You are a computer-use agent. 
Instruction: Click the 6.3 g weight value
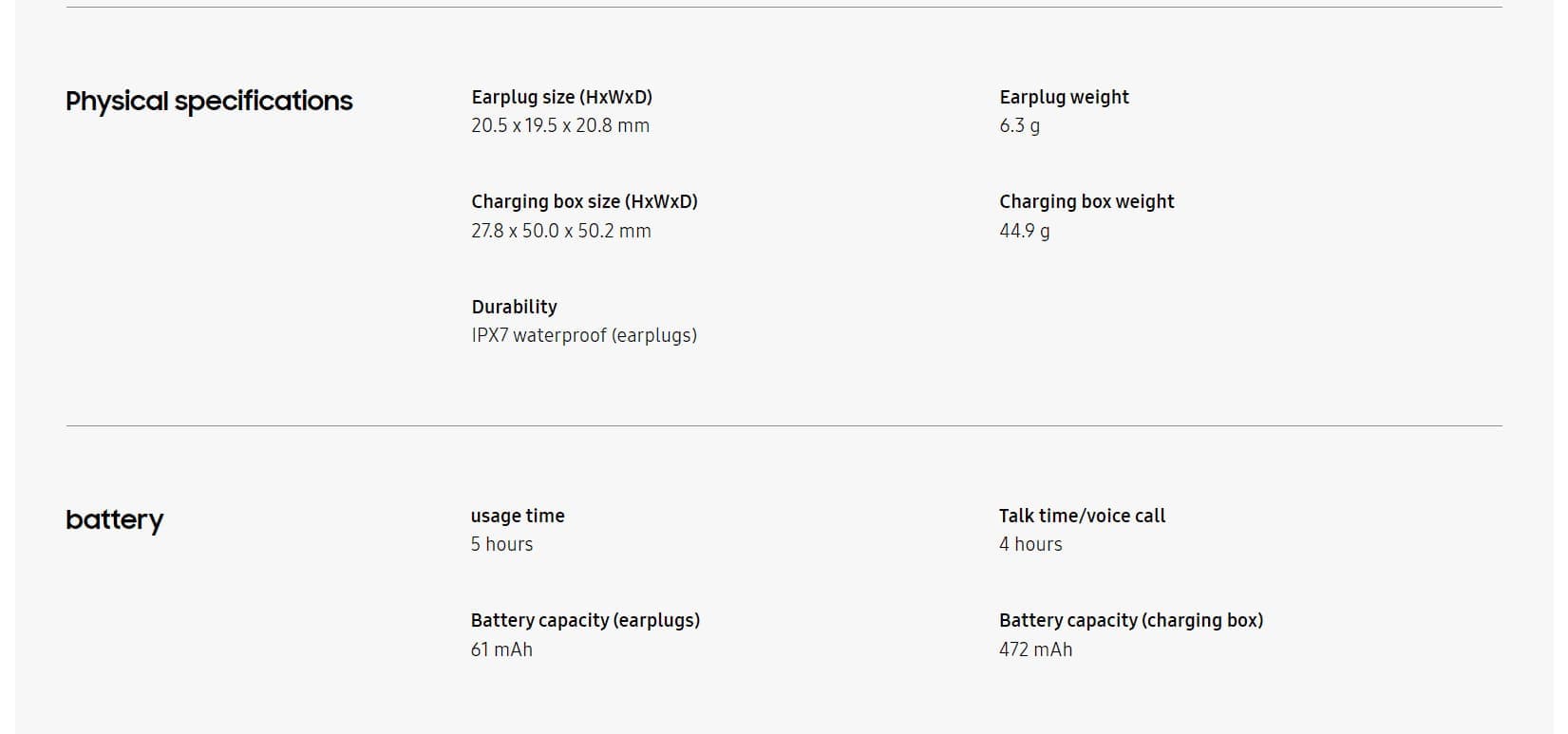[1019, 125]
